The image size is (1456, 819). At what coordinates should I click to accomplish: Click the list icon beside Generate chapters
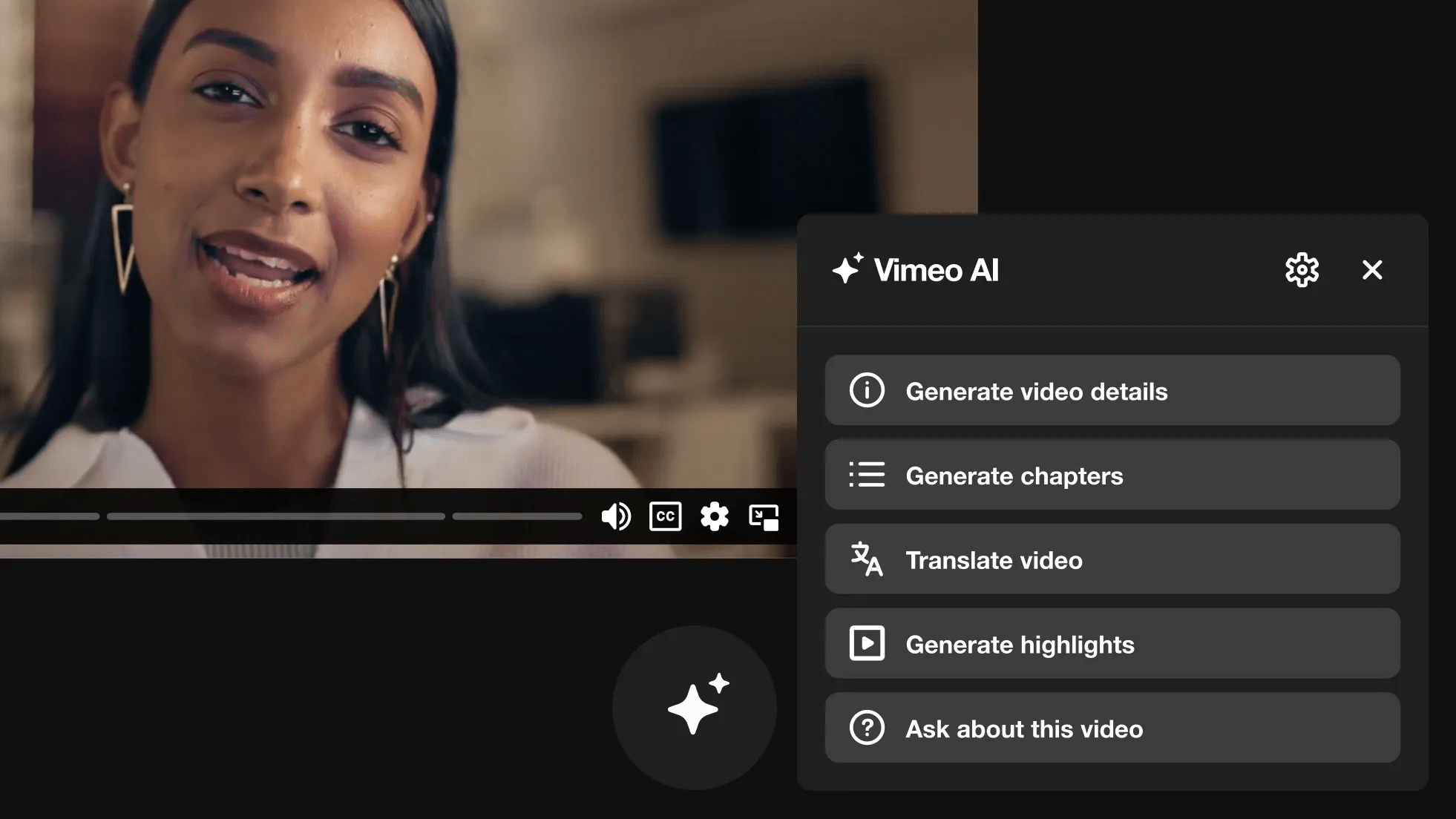[867, 475]
